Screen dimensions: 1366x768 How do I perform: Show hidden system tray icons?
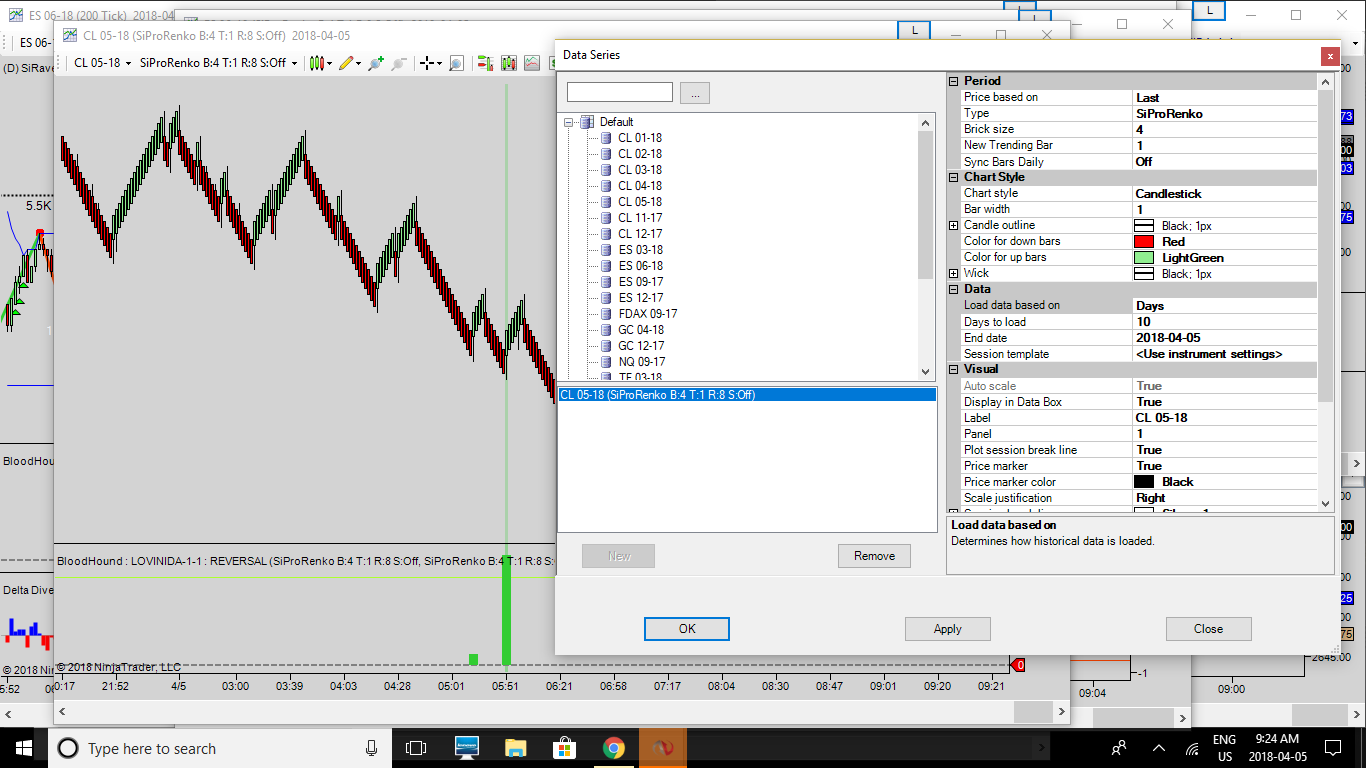tap(1159, 748)
